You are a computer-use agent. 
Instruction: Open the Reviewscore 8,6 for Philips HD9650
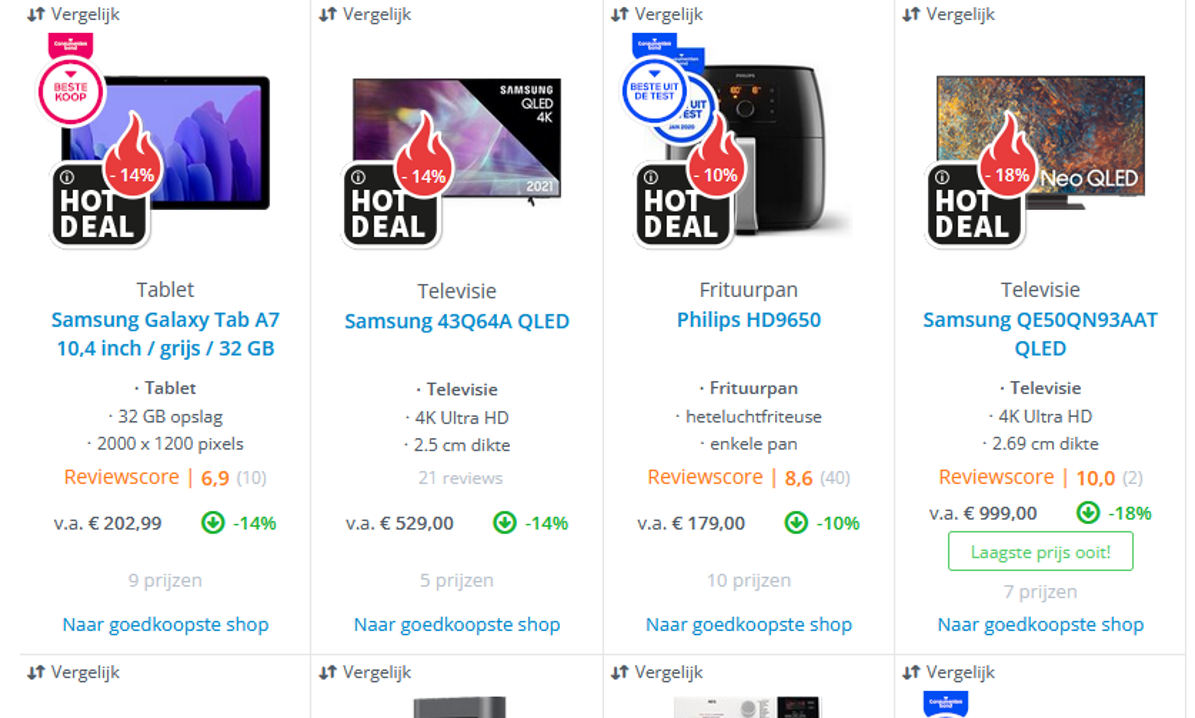pos(748,477)
